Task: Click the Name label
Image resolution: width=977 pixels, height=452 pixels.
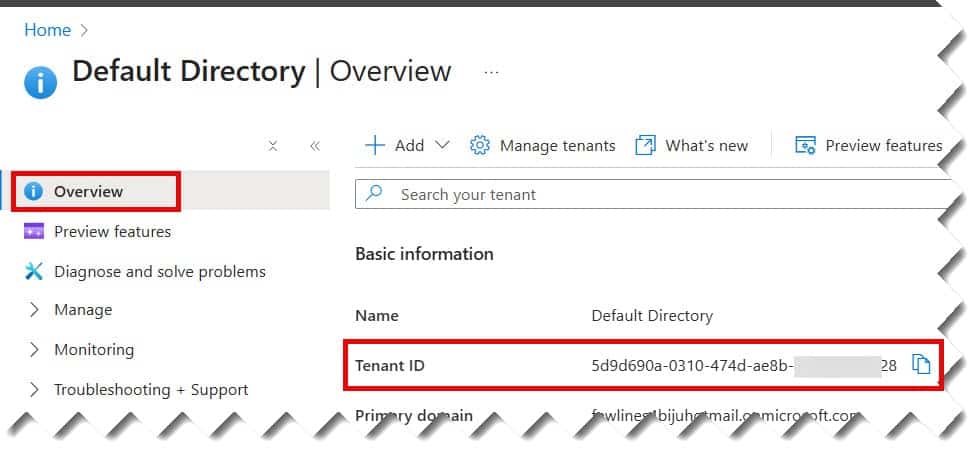Action: [376, 315]
